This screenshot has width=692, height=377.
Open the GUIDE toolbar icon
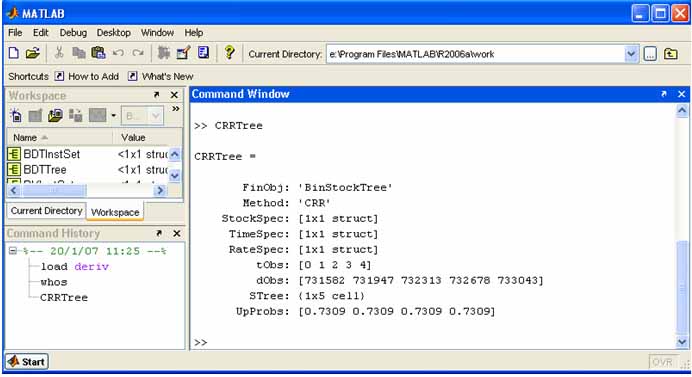point(183,53)
